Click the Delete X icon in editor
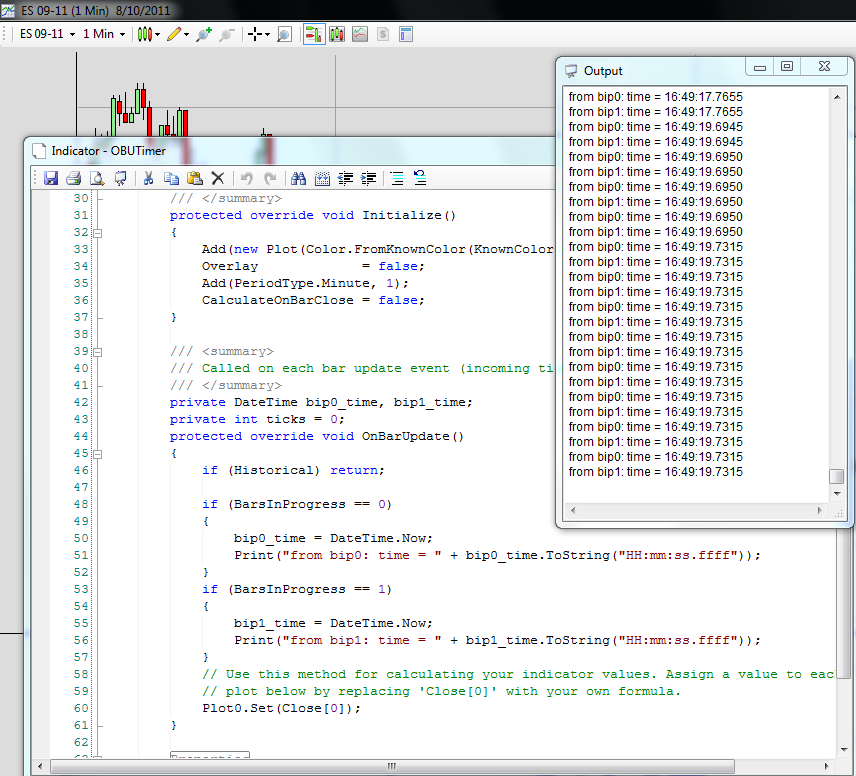The height and width of the screenshot is (776, 856). tap(217, 179)
